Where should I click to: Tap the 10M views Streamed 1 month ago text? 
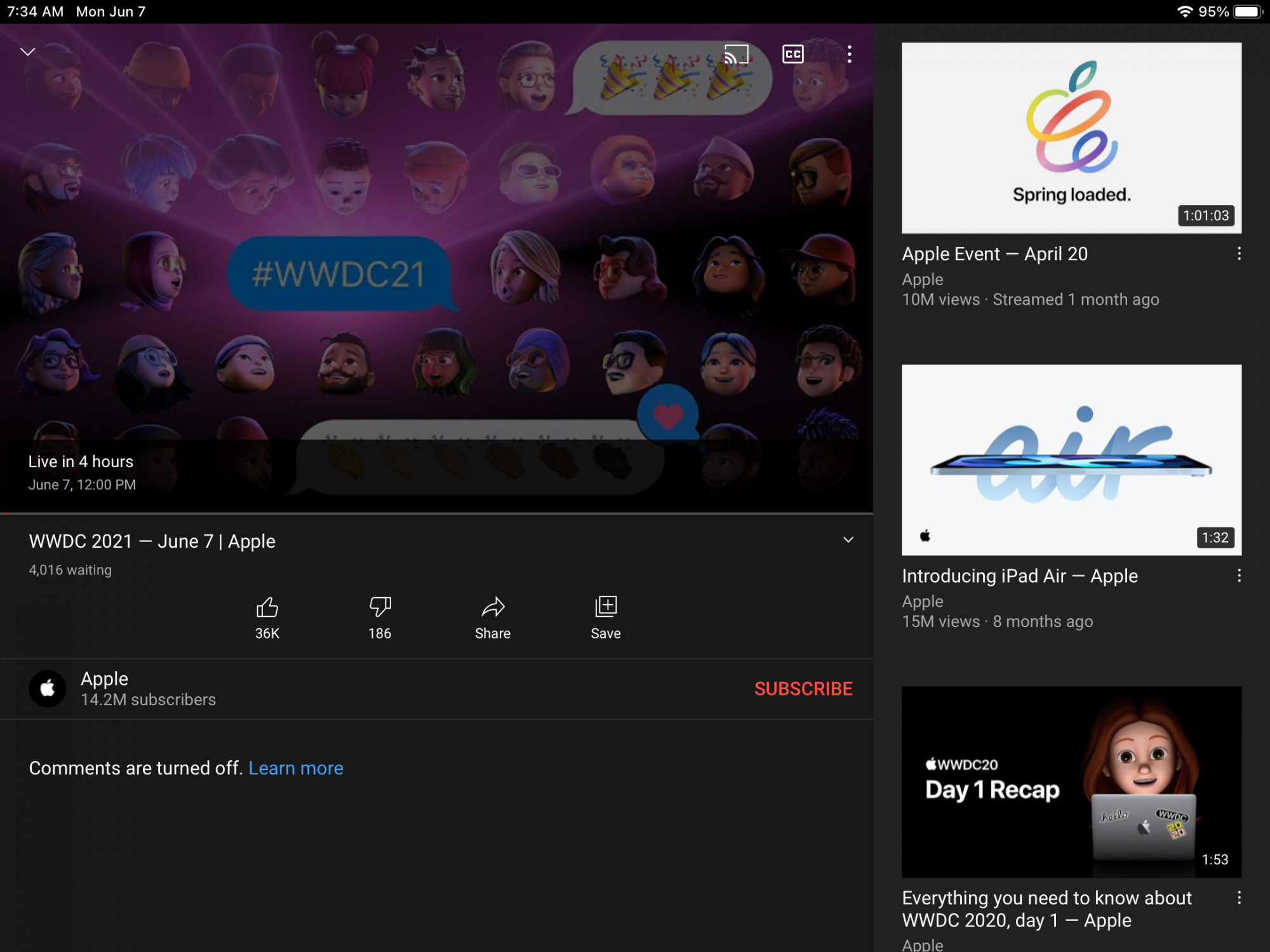pyautogui.click(x=1030, y=300)
